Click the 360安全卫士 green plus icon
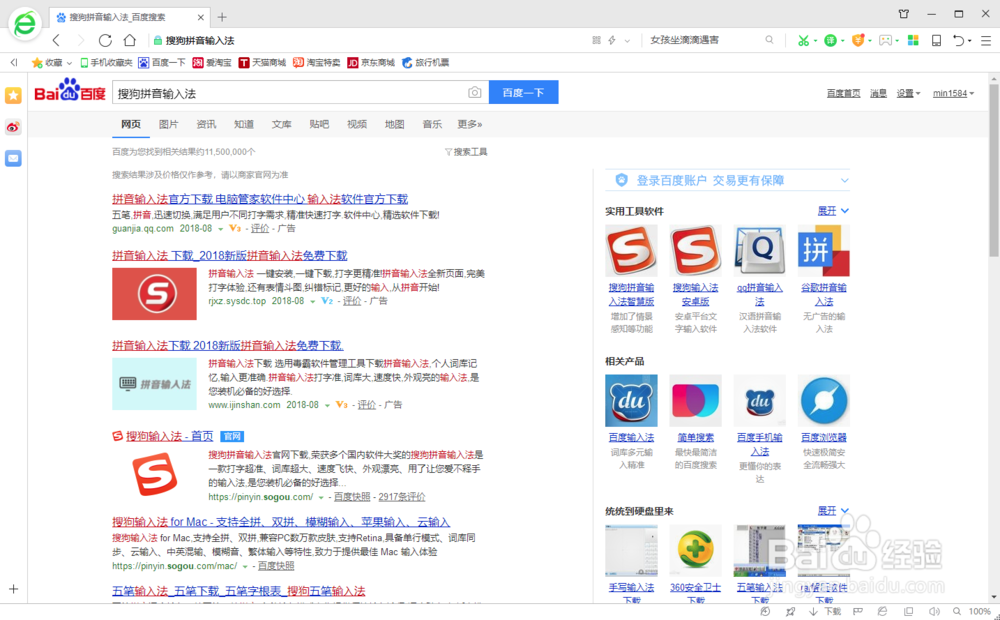This screenshot has width=1000, height=620. point(695,550)
